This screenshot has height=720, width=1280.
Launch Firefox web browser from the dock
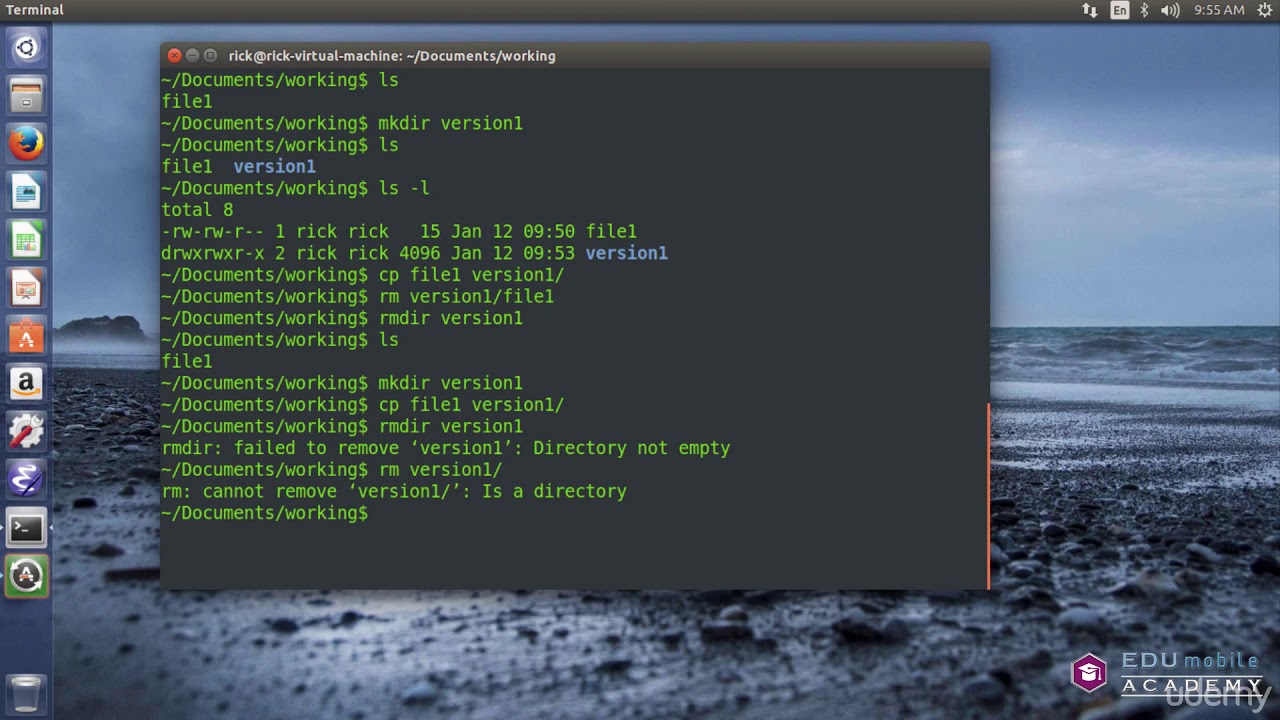coord(26,143)
